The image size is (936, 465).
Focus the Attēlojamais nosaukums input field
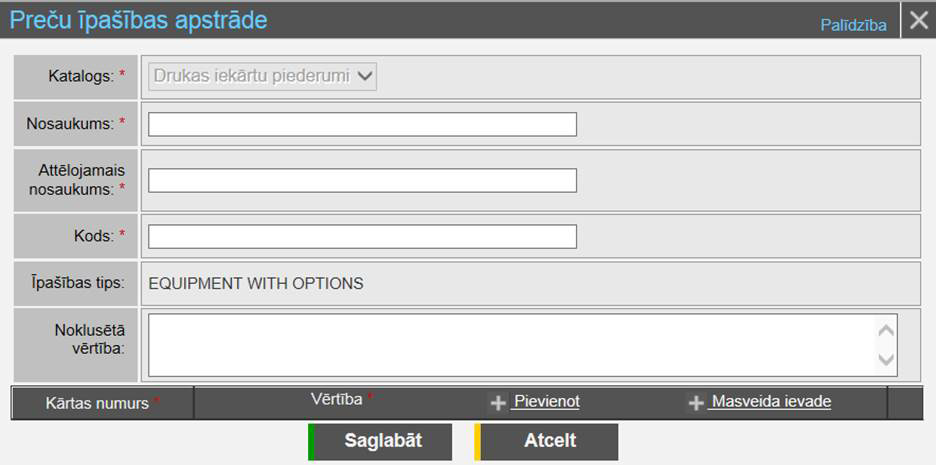pyautogui.click(x=362, y=180)
